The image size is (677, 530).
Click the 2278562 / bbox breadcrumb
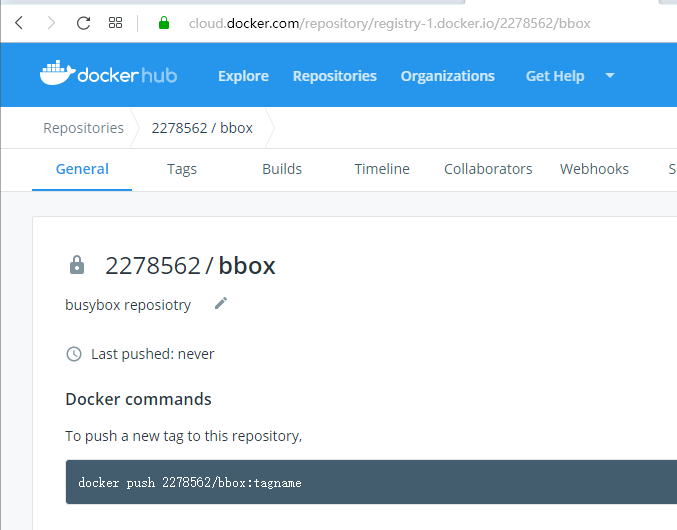point(202,128)
